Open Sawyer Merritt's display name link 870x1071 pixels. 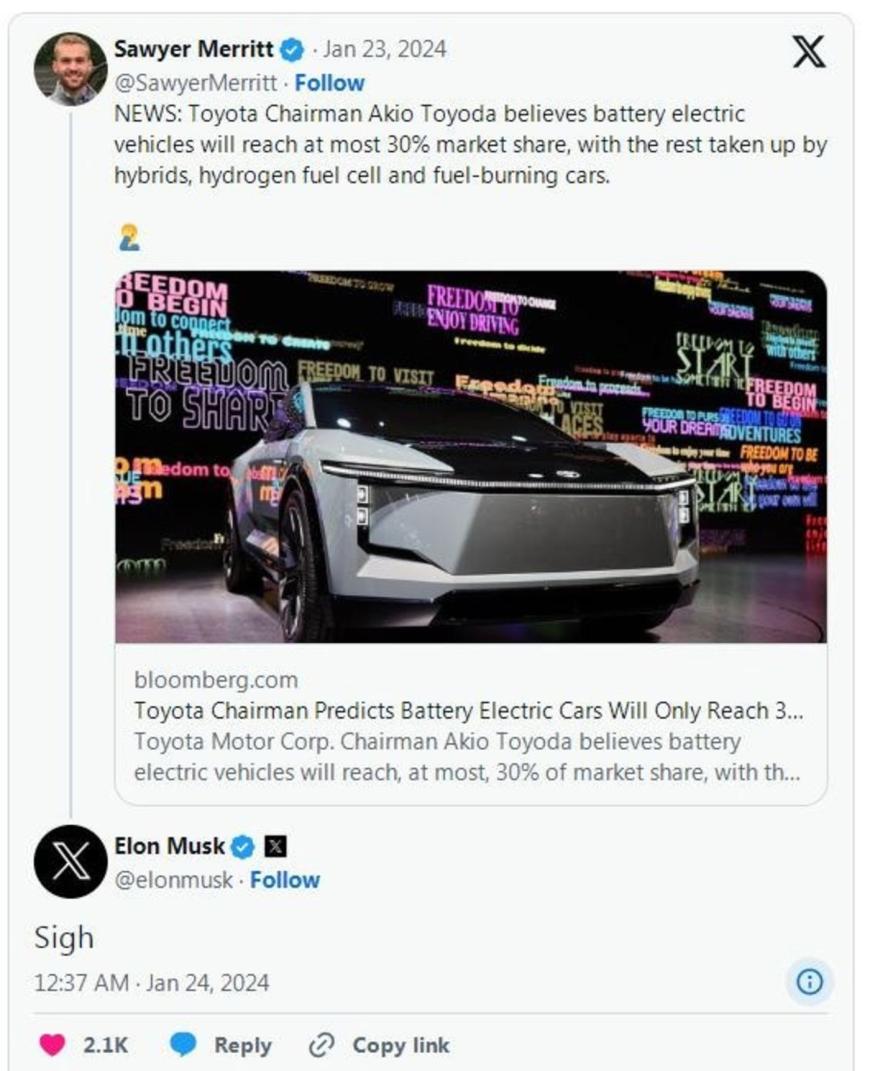[x=195, y=49]
